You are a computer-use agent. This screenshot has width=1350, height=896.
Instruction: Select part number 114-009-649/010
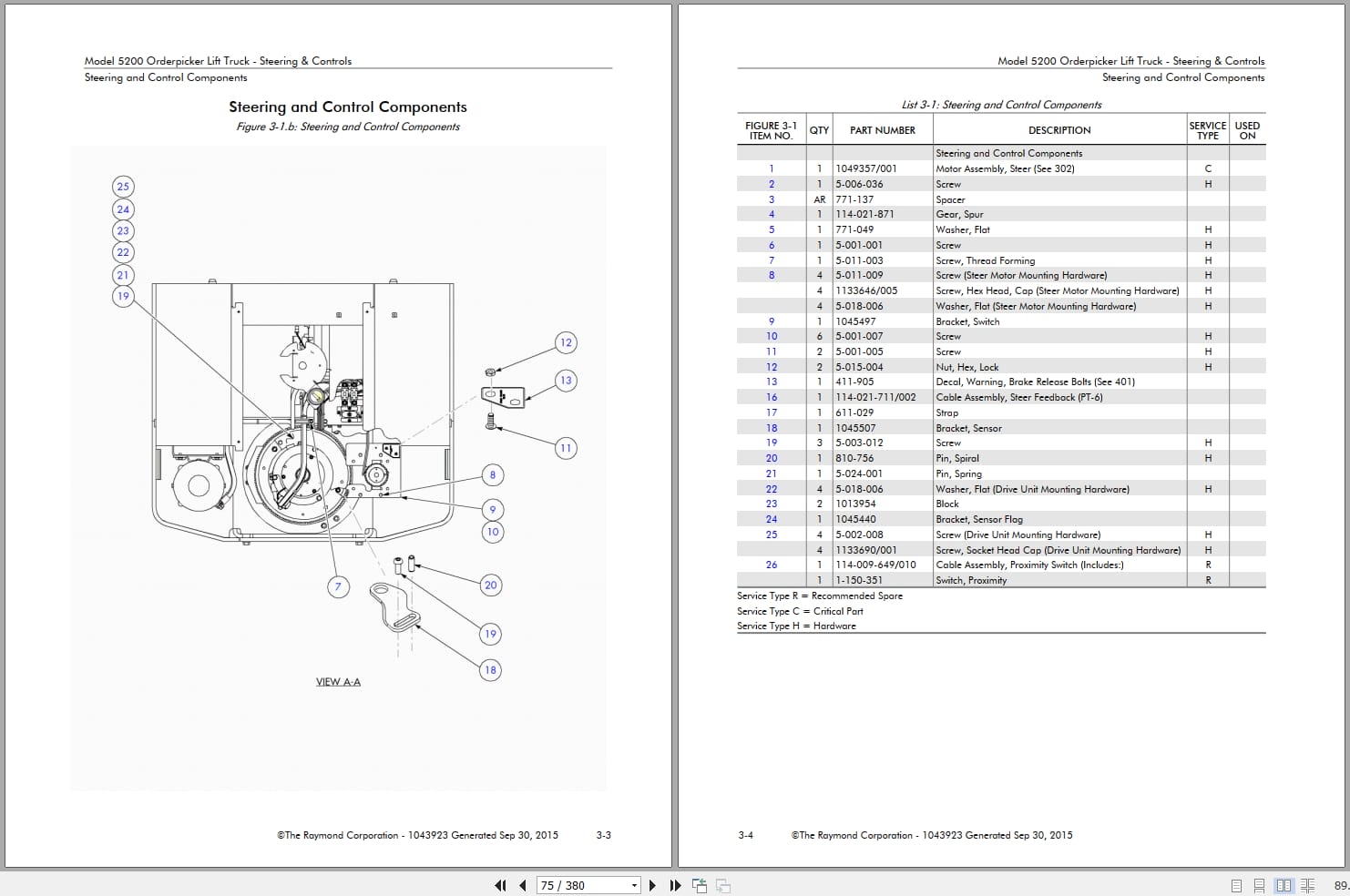coord(875,565)
